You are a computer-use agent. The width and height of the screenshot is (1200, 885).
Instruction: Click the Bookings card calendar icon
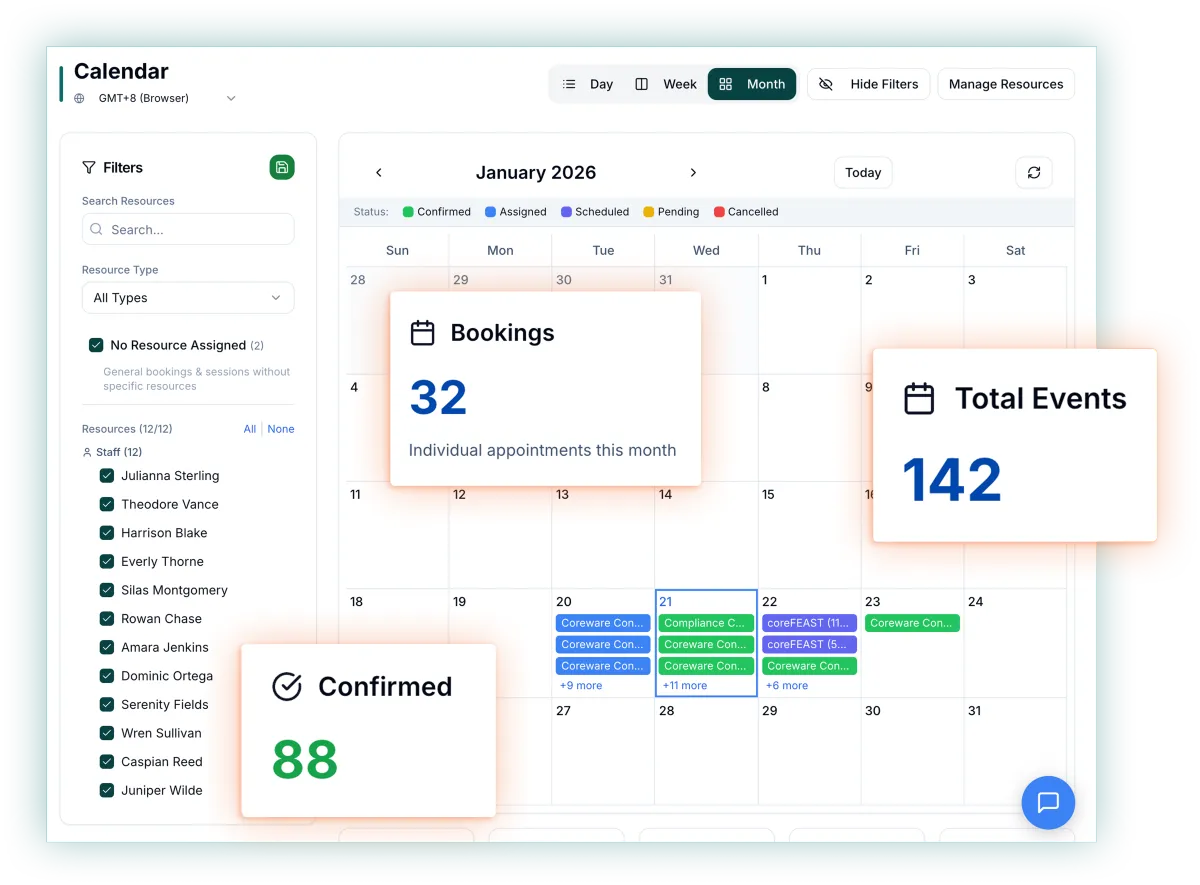coord(423,333)
